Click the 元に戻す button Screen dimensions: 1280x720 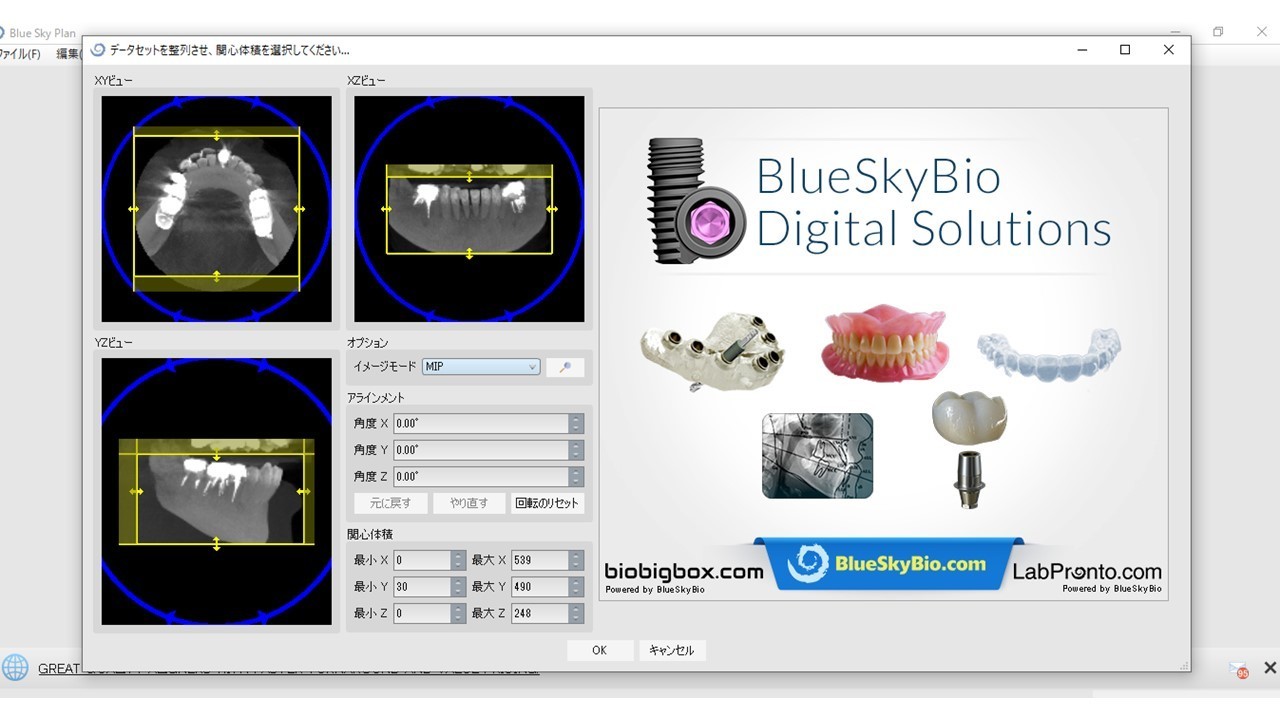click(x=390, y=503)
